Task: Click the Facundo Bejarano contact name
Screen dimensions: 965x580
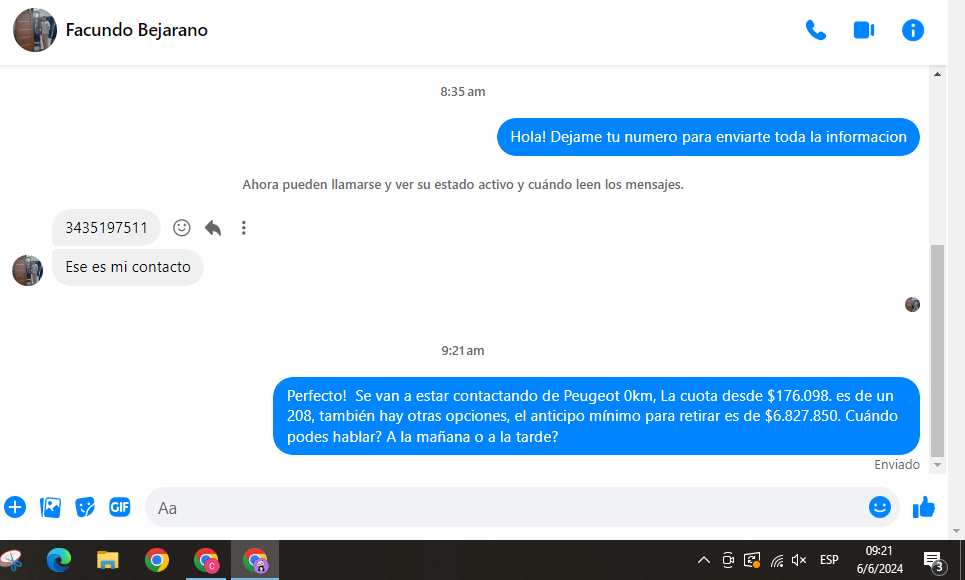Action: point(137,30)
